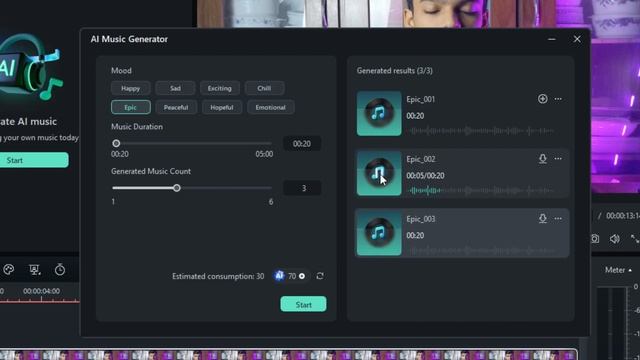Play the Epic_001 thumbnail
This screenshot has height=360, width=640.
click(x=379, y=113)
